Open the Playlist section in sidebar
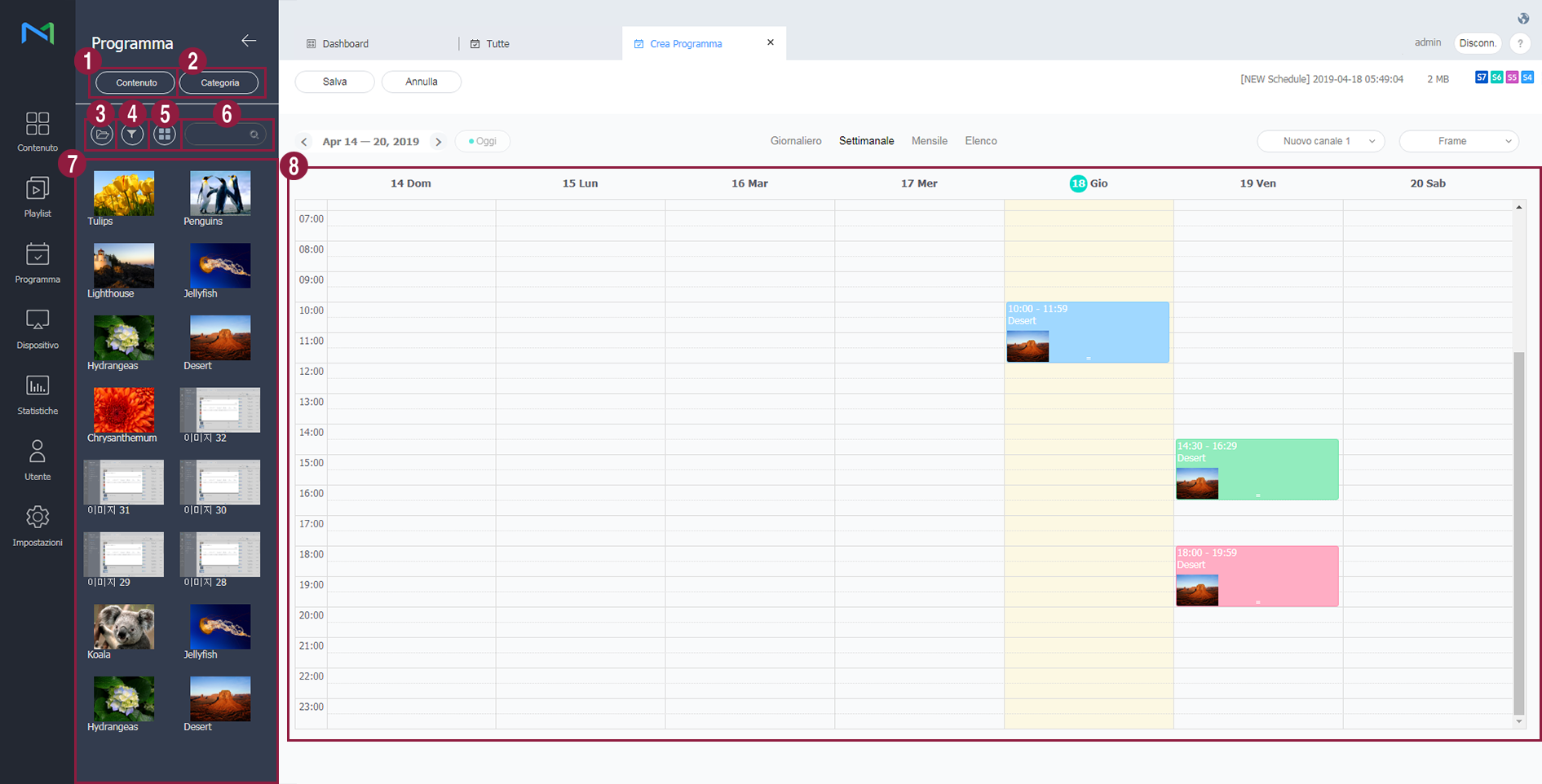The image size is (1542, 784). (38, 196)
